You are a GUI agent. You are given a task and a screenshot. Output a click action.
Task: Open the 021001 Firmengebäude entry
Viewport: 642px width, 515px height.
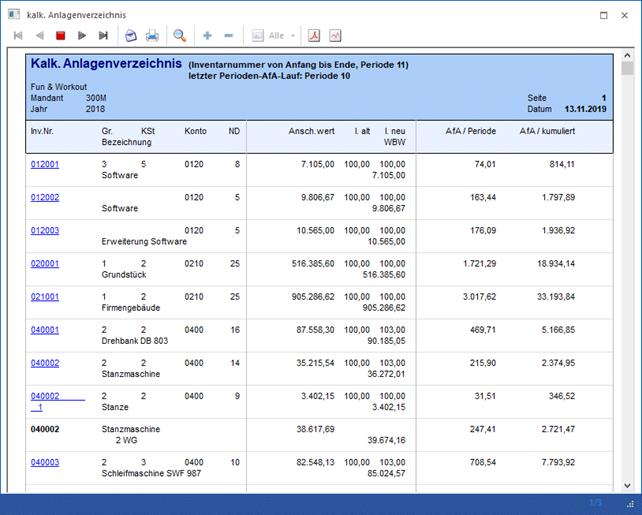pos(45,297)
